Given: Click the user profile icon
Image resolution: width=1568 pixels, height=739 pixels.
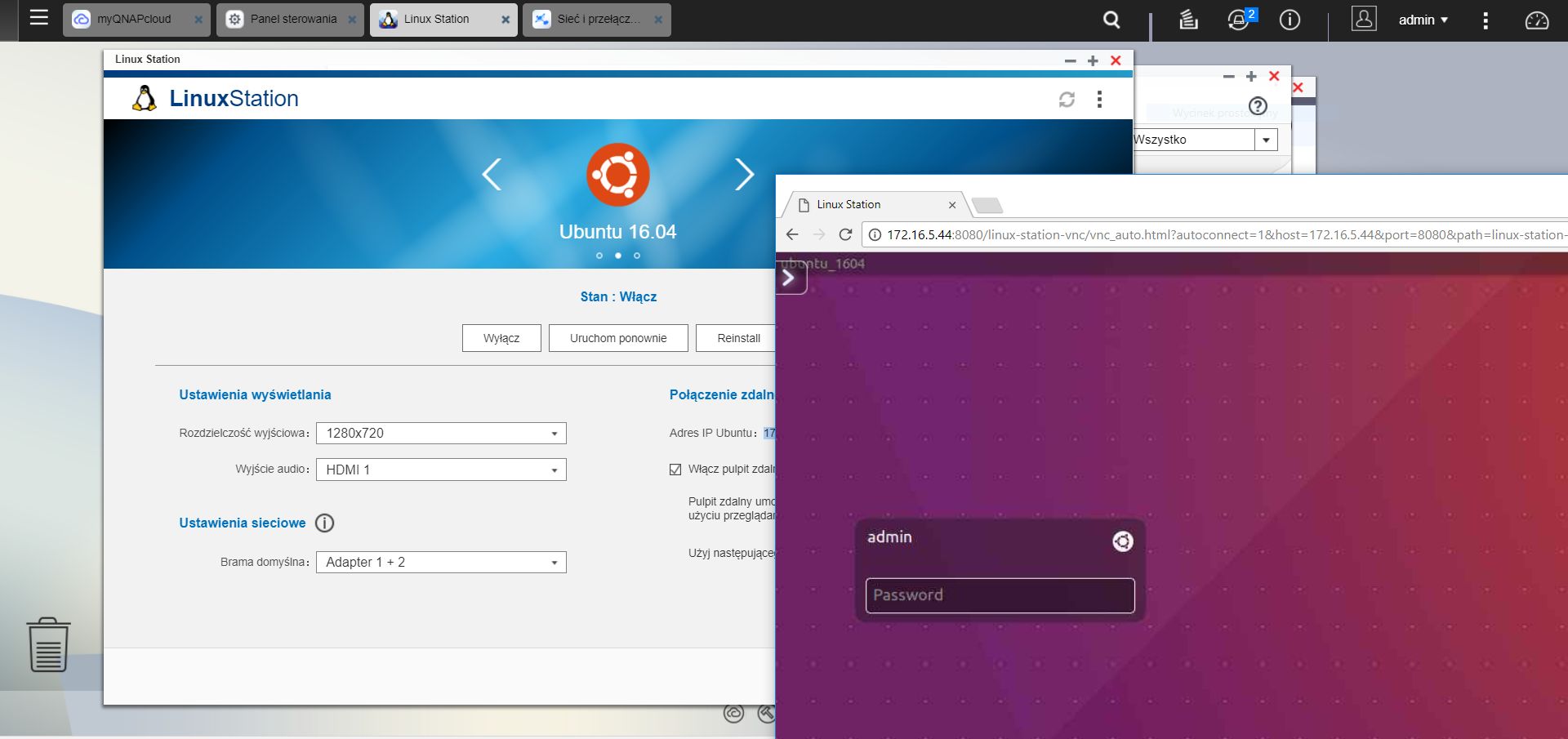Looking at the screenshot, I should click(x=1364, y=19).
